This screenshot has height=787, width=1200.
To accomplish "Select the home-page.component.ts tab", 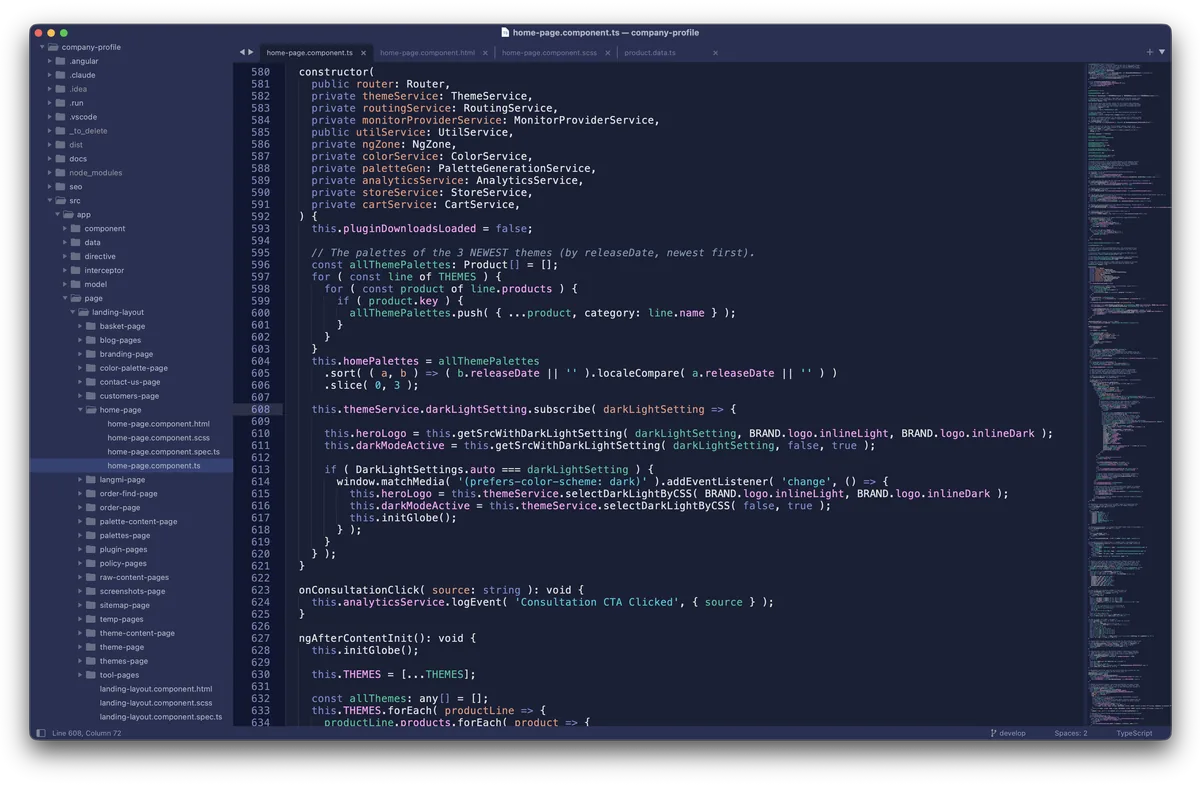I will pyautogui.click(x=309, y=53).
